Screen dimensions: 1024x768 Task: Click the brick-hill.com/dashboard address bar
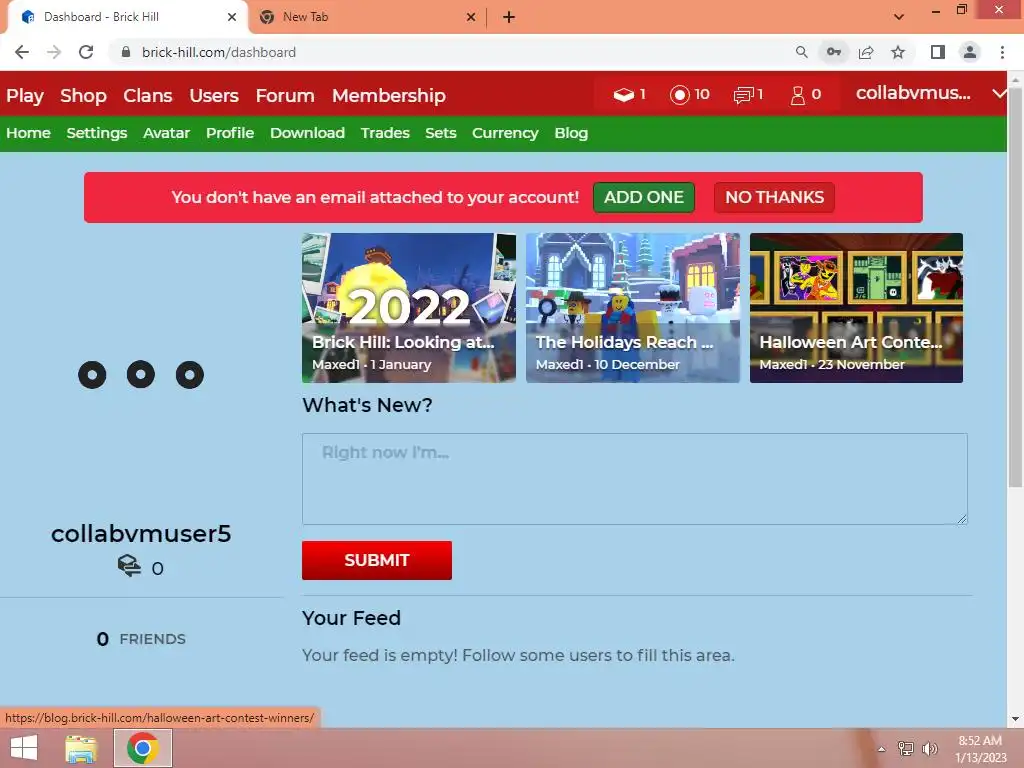click(x=451, y=52)
